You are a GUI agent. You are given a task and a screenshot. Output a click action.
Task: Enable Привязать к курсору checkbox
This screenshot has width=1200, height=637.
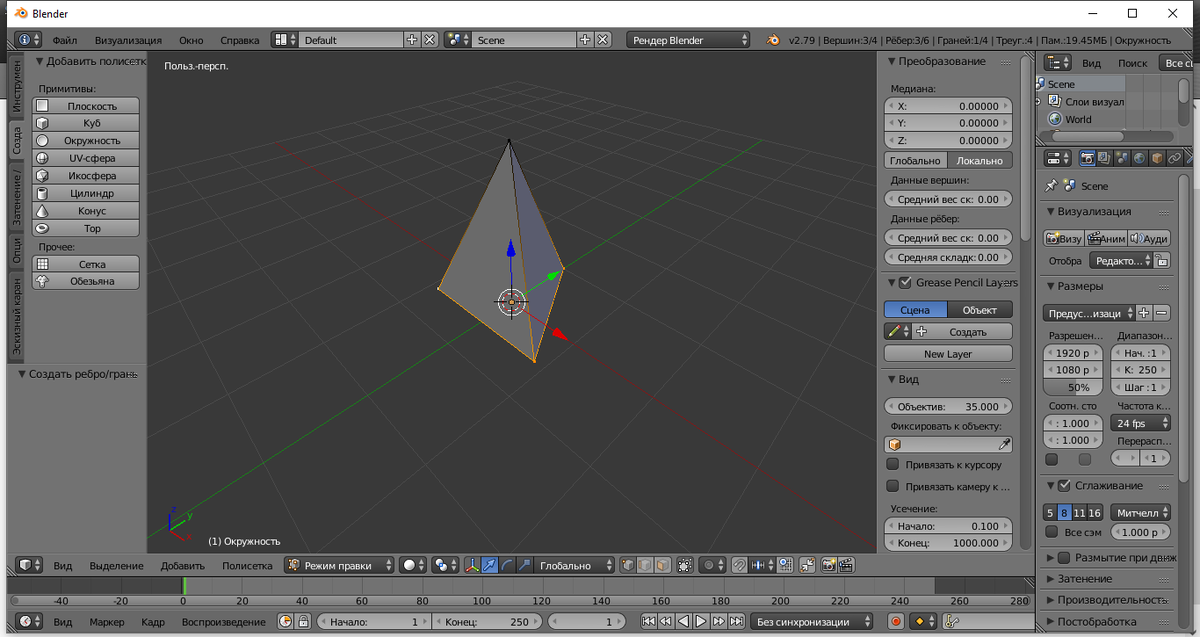pos(892,465)
